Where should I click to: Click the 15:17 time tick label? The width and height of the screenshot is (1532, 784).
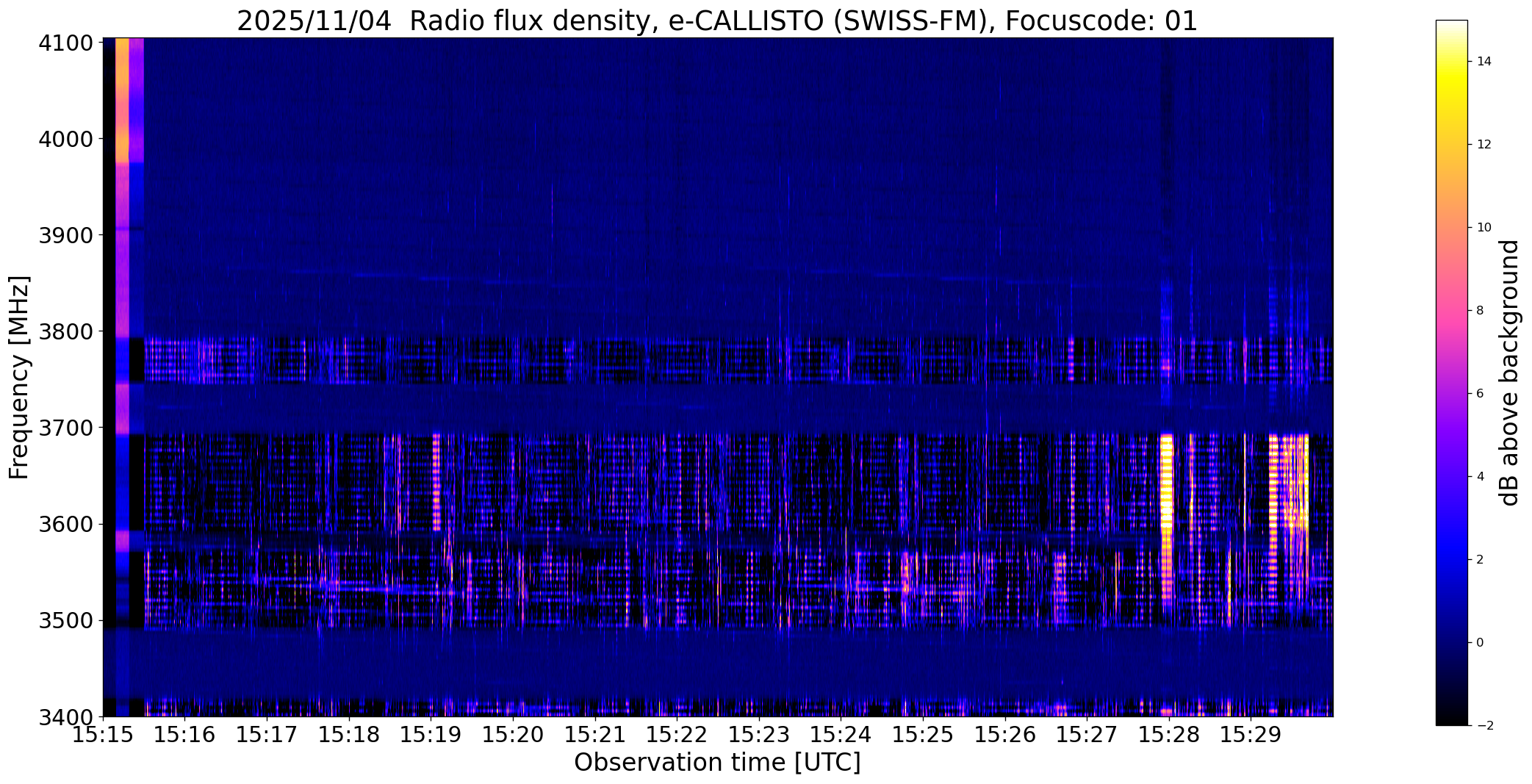pyautogui.click(x=267, y=735)
